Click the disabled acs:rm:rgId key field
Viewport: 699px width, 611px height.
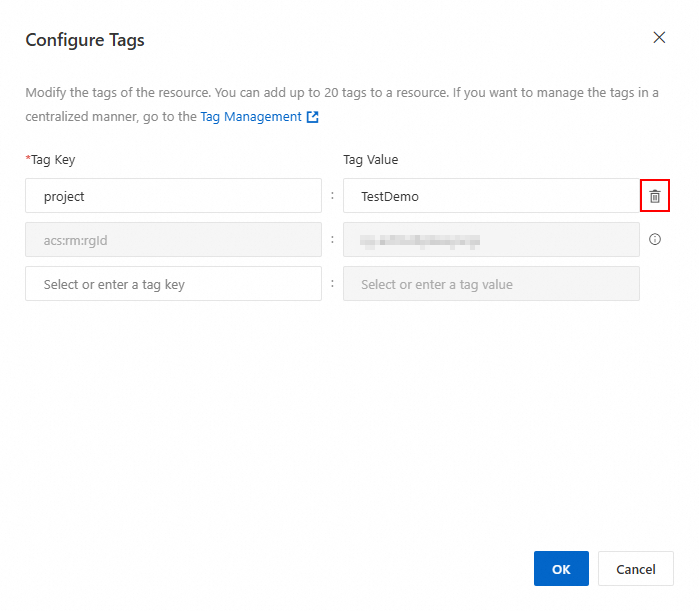173,240
